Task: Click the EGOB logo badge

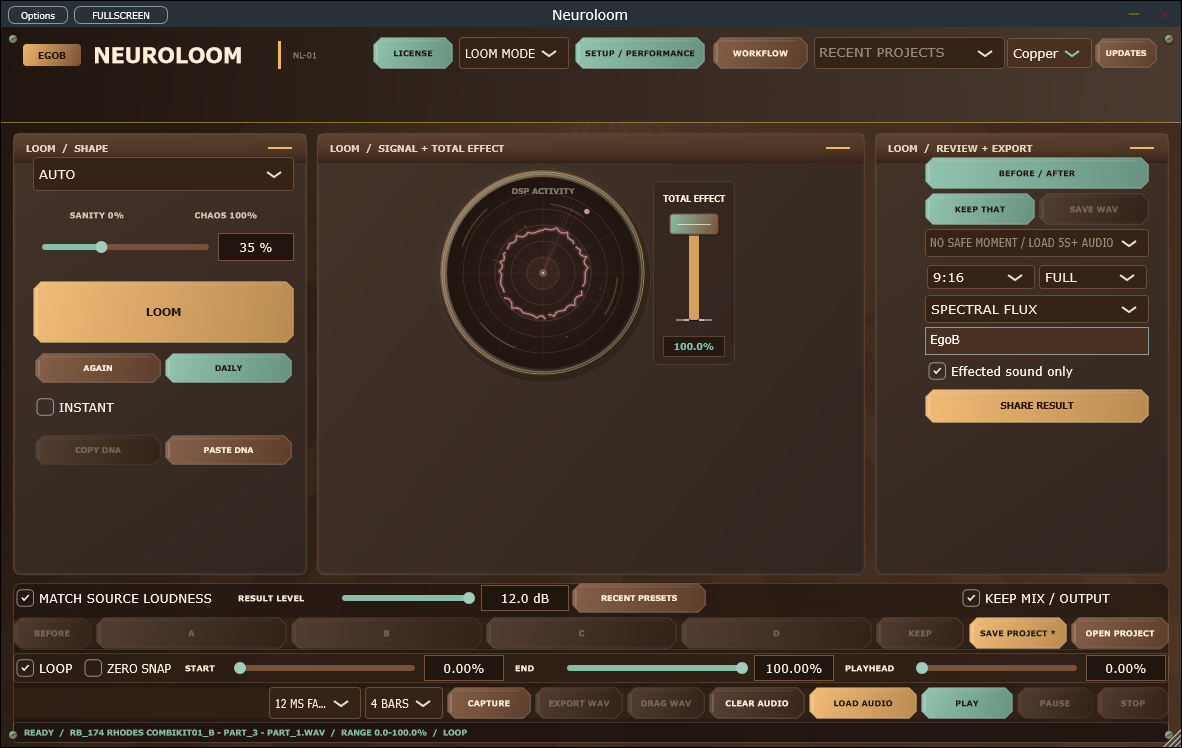Action: 51,55
